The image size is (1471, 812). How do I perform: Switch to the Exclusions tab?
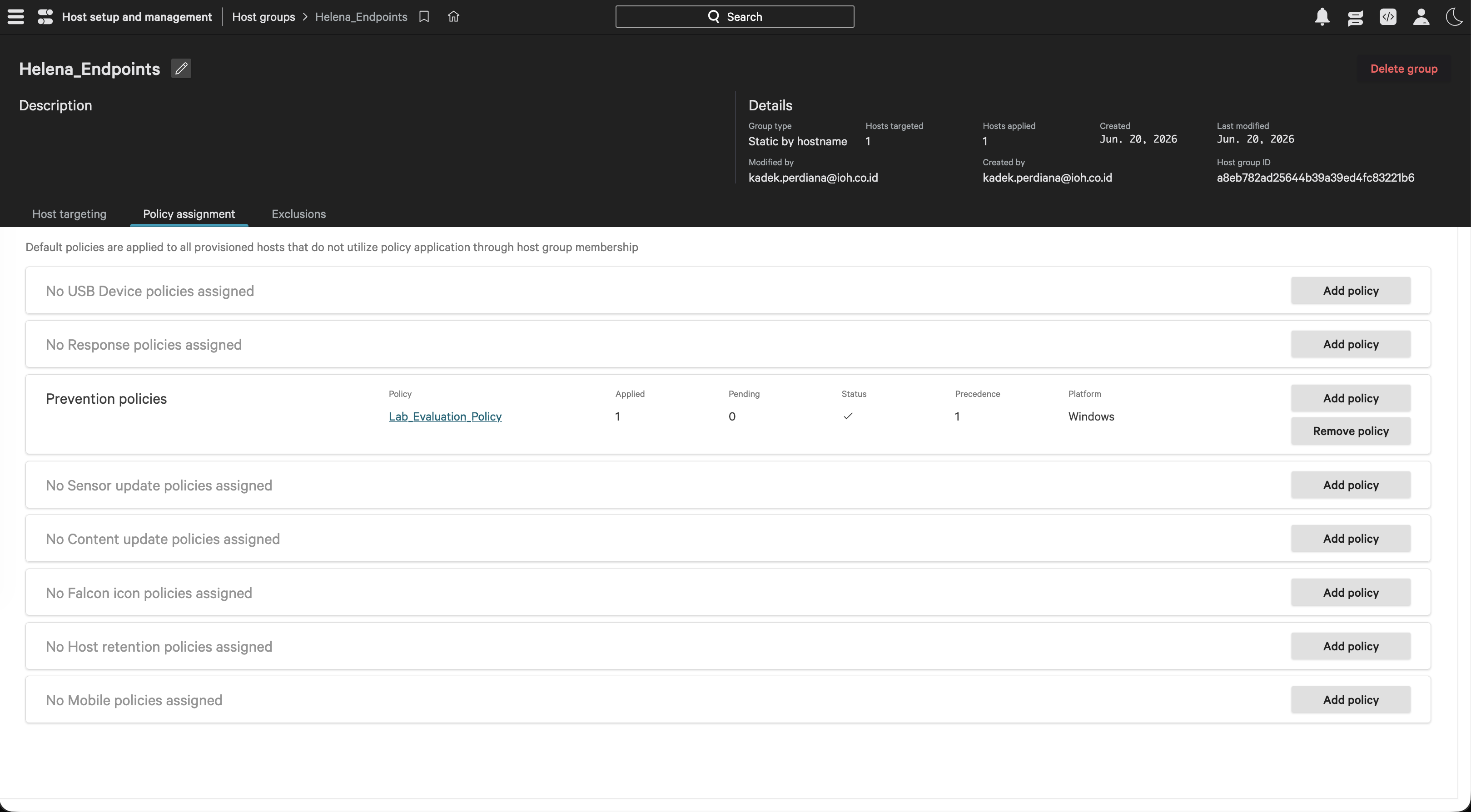tap(298, 213)
